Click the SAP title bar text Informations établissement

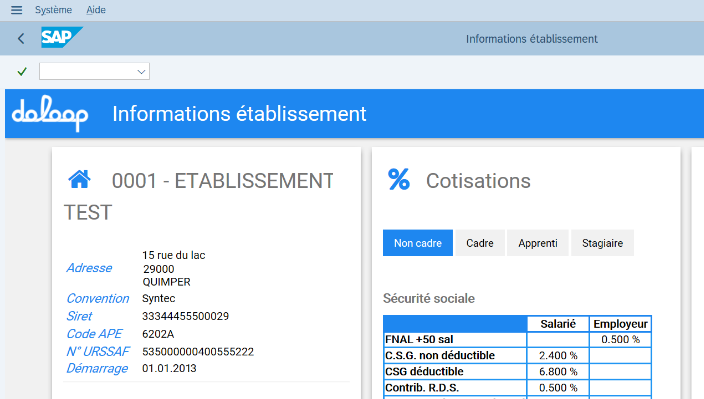532,39
